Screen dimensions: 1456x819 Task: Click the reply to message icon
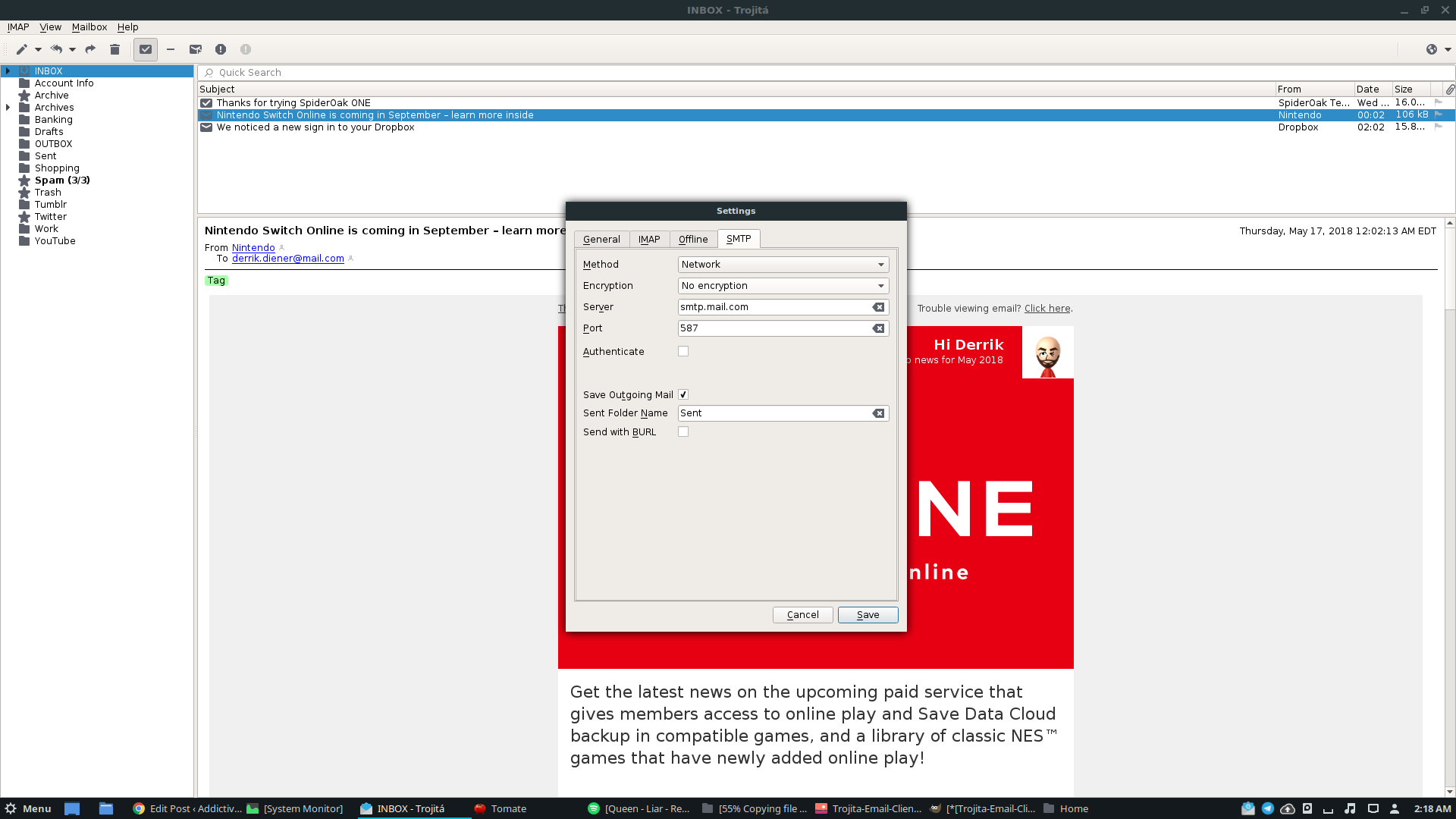(57, 49)
